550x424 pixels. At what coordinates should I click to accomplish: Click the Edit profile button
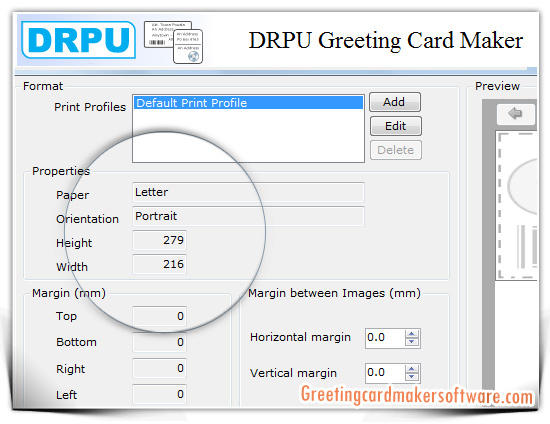pyautogui.click(x=396, y=126)
